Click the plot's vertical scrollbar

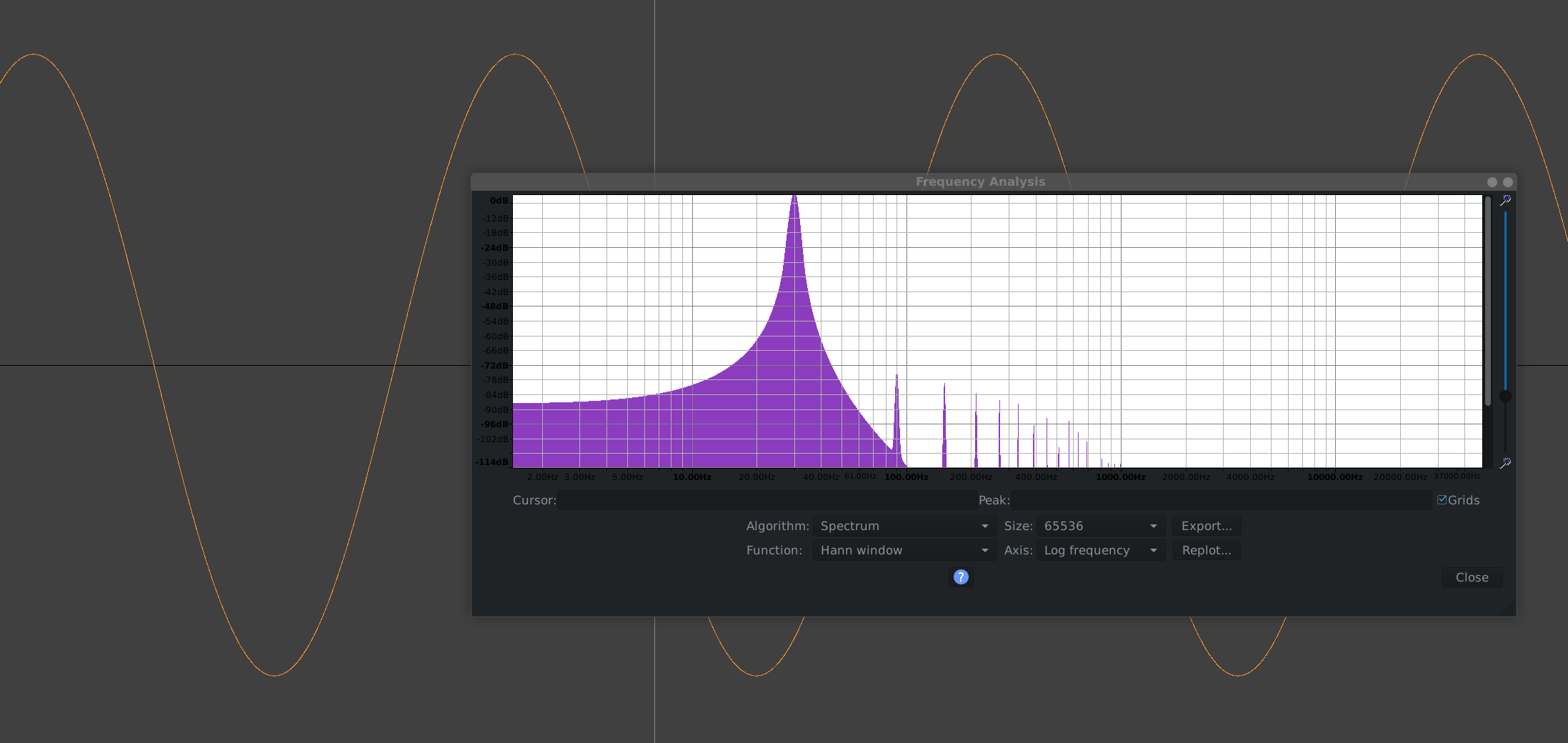coord(1488,300)
